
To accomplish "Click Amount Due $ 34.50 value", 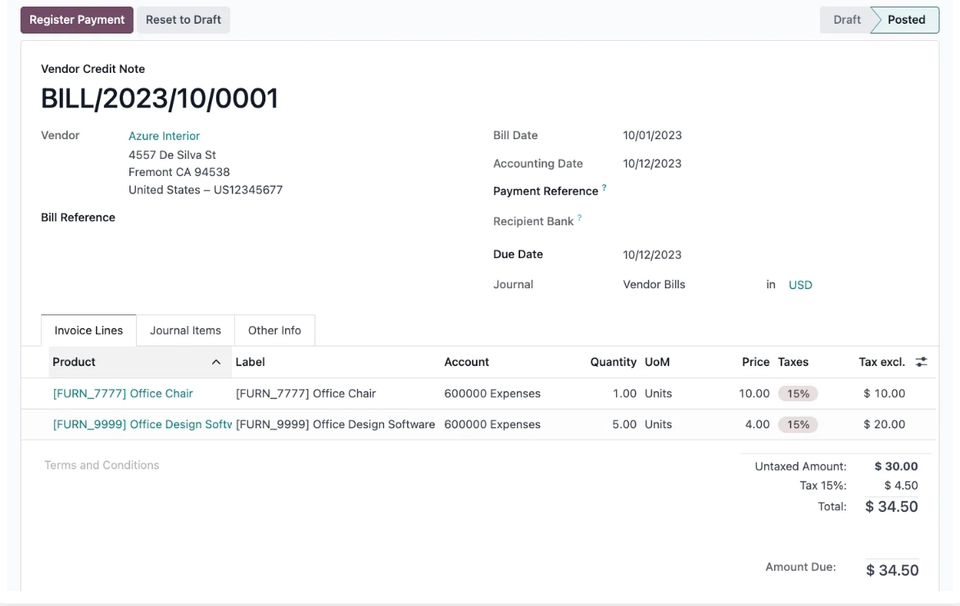I will coord(892,570).
